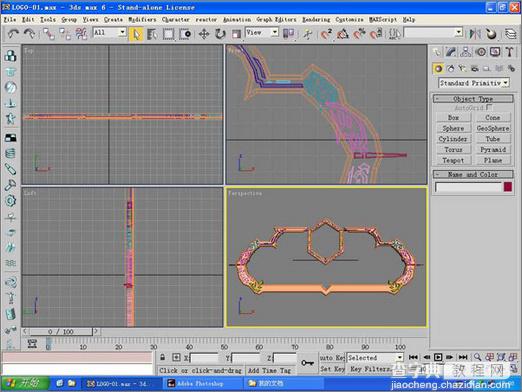Open the Edit menu

click(28, 20)
